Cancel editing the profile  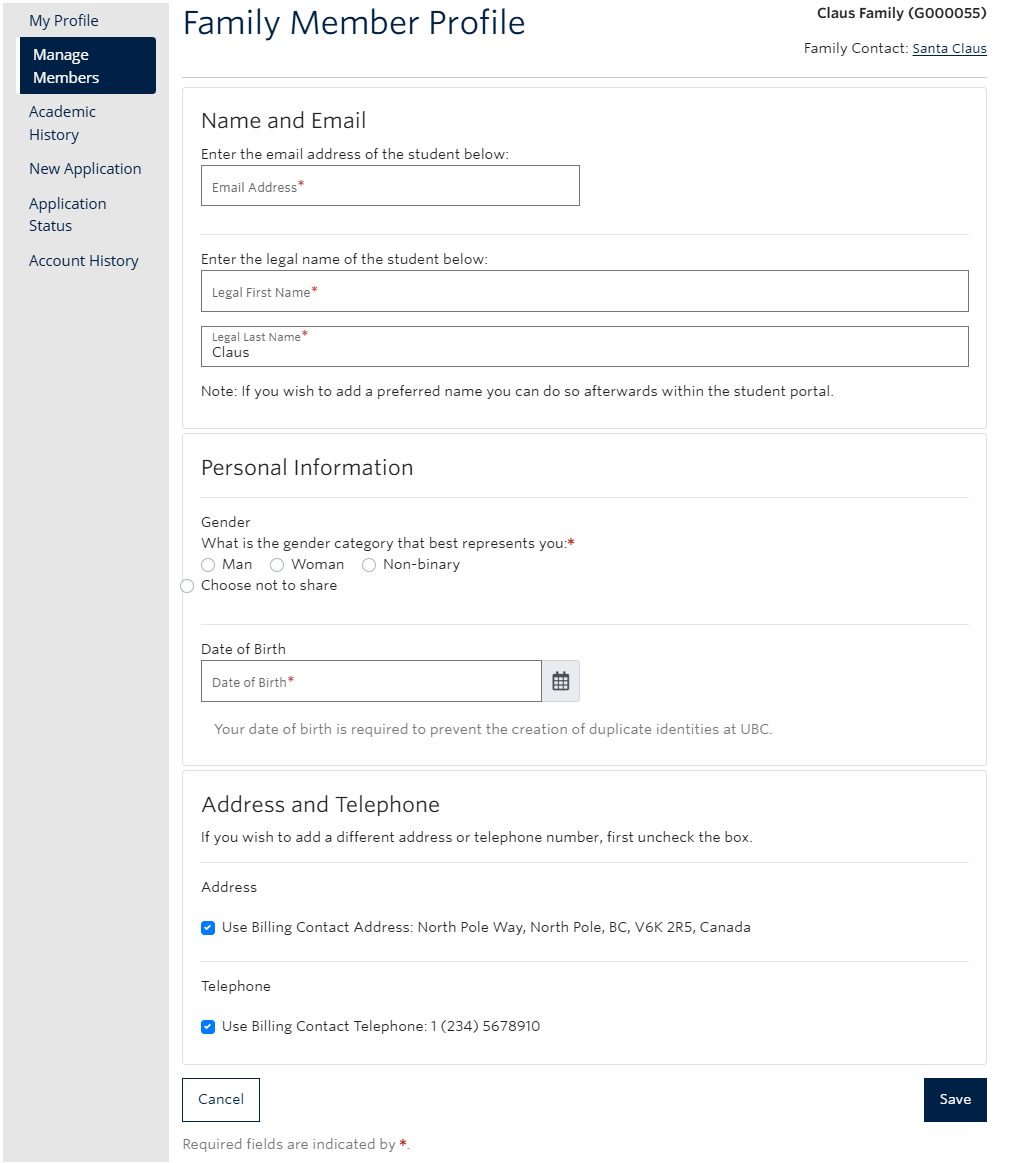coord(220,1099)
